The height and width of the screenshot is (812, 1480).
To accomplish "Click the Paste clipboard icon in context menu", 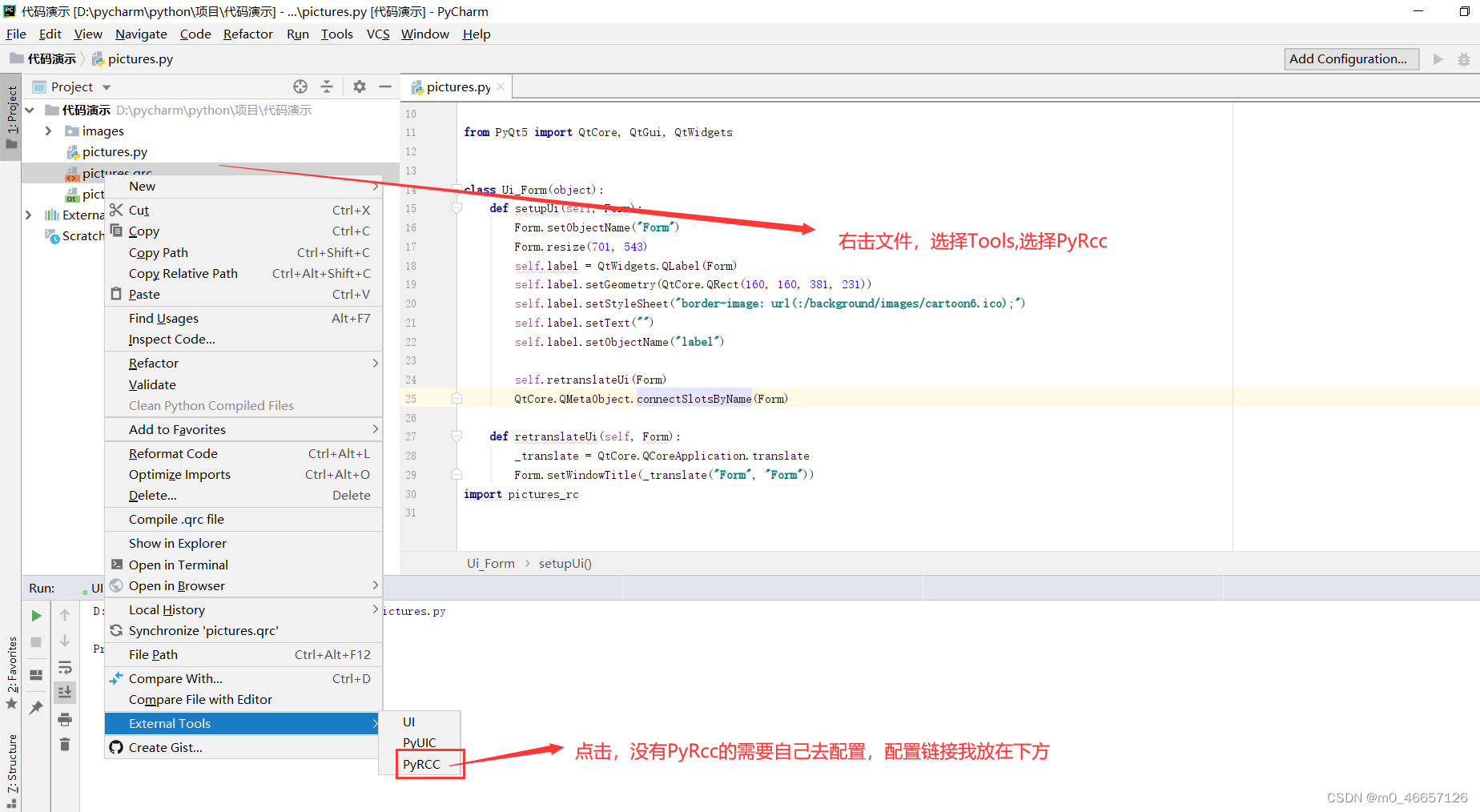I will [x=116, y=294].
